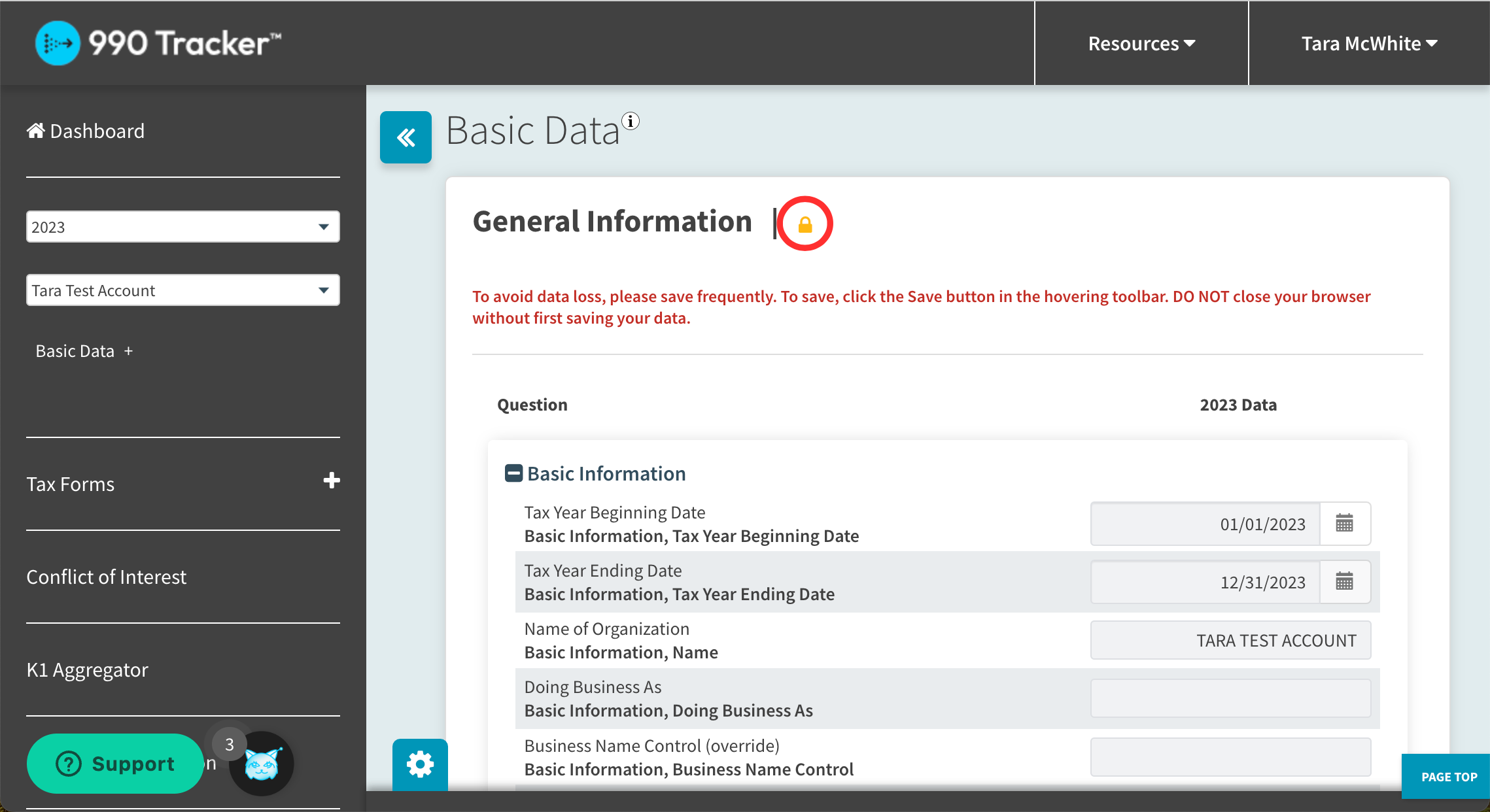Open the Tara Test Account dropdown
This screenshot has height=812, width=1490.
182,290
